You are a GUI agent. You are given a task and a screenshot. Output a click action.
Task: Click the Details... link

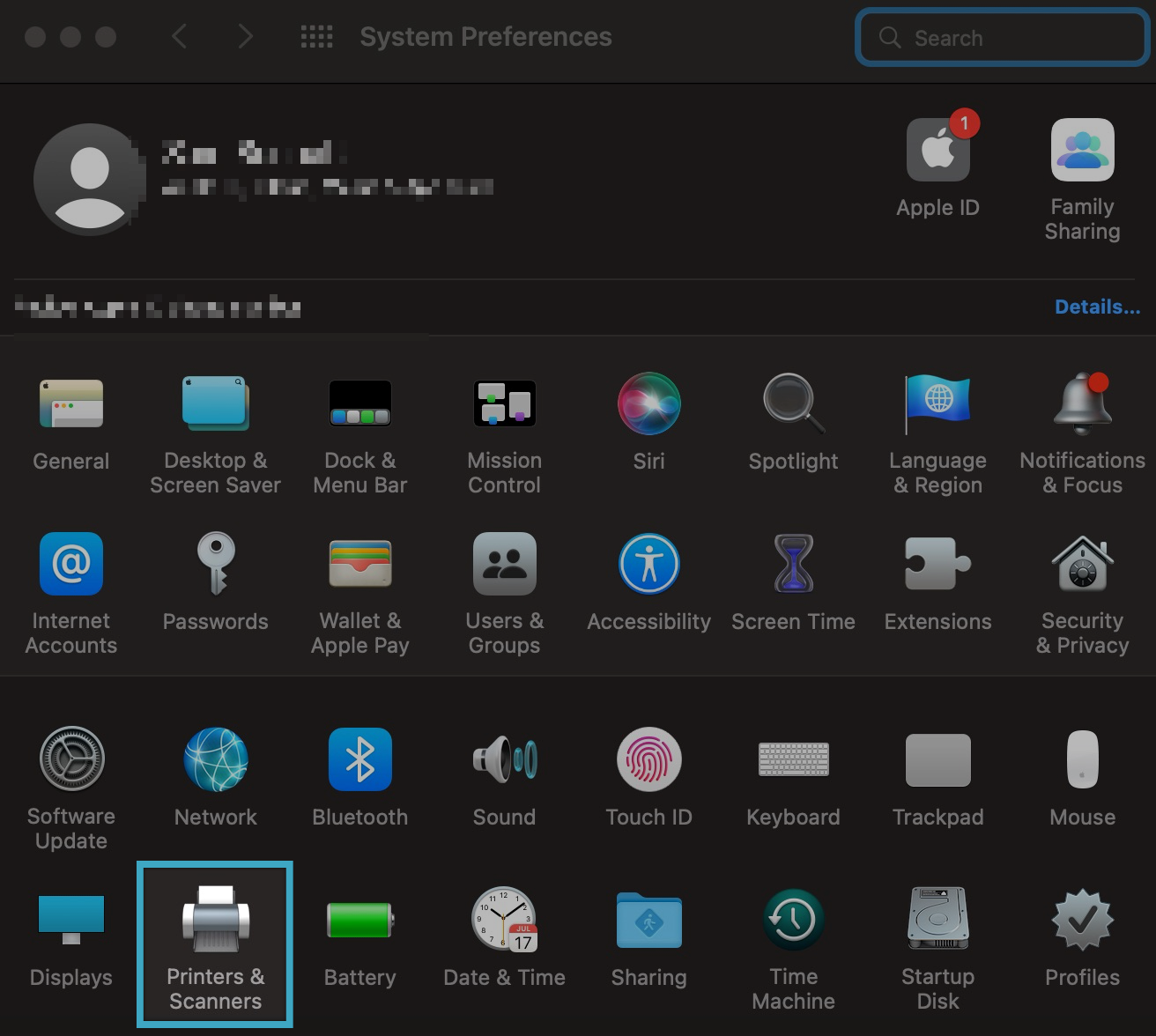click(1097, 307)
